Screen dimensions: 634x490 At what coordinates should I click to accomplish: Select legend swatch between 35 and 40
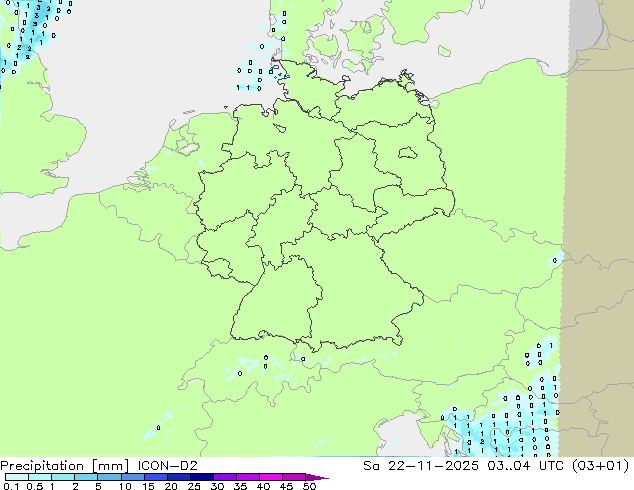247,477
